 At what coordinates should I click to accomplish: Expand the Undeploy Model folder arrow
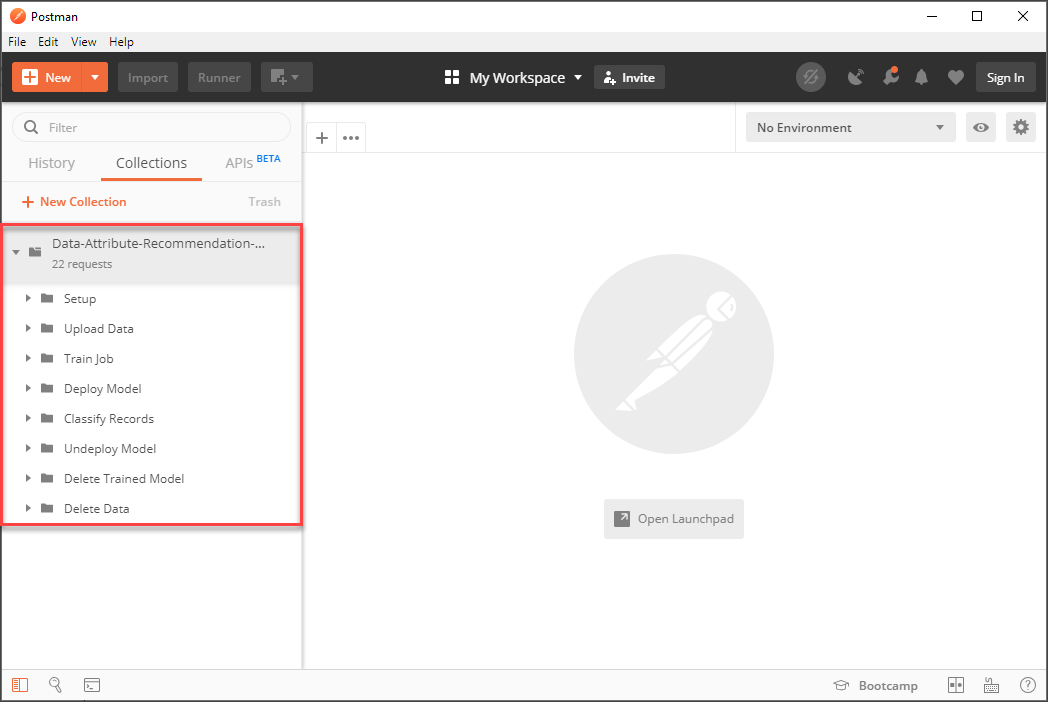28,449
